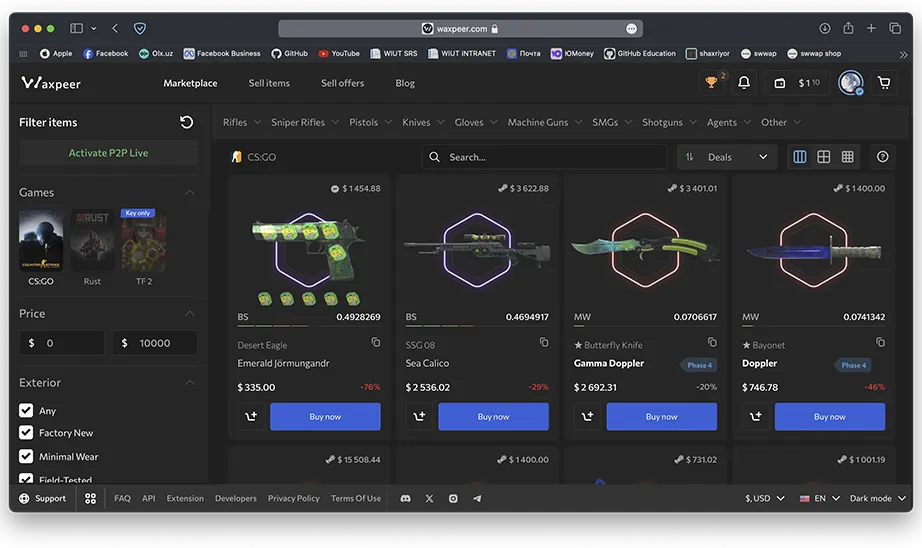The image size is (922, 548).
Task: Add Gamma Doppler to cart
Action: 587,416
